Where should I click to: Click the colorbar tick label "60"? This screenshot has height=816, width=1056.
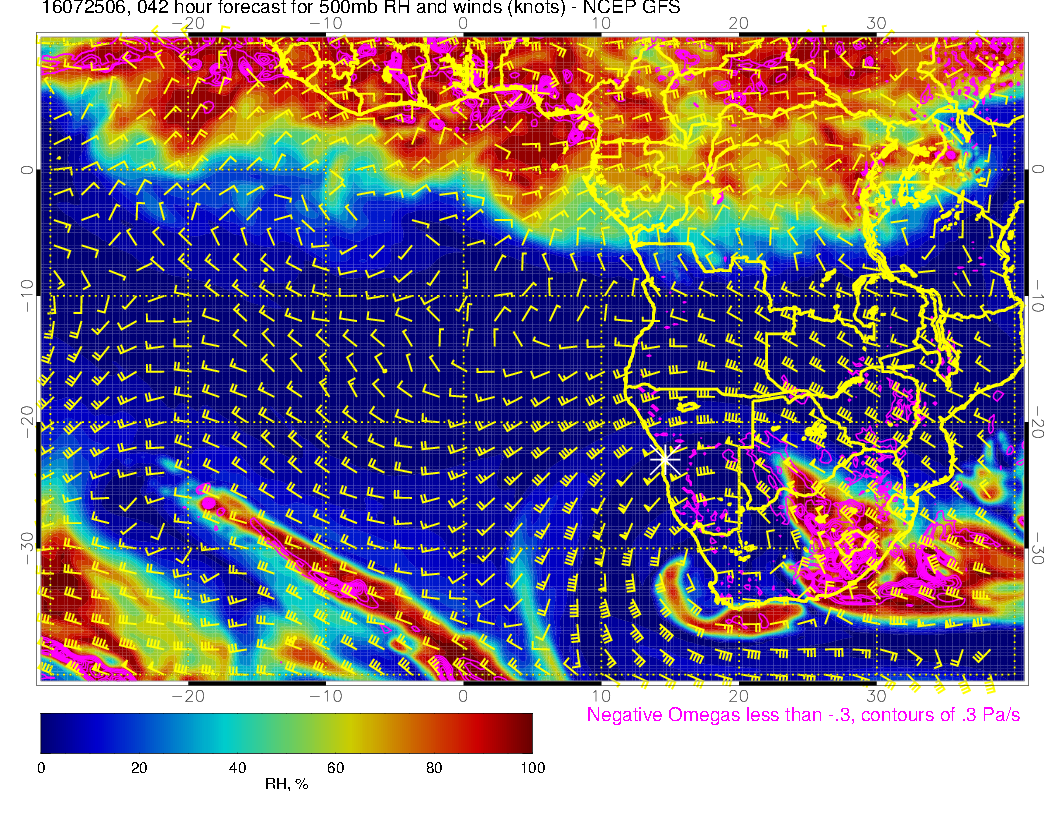pyautogui.click(x=336, y=768)
